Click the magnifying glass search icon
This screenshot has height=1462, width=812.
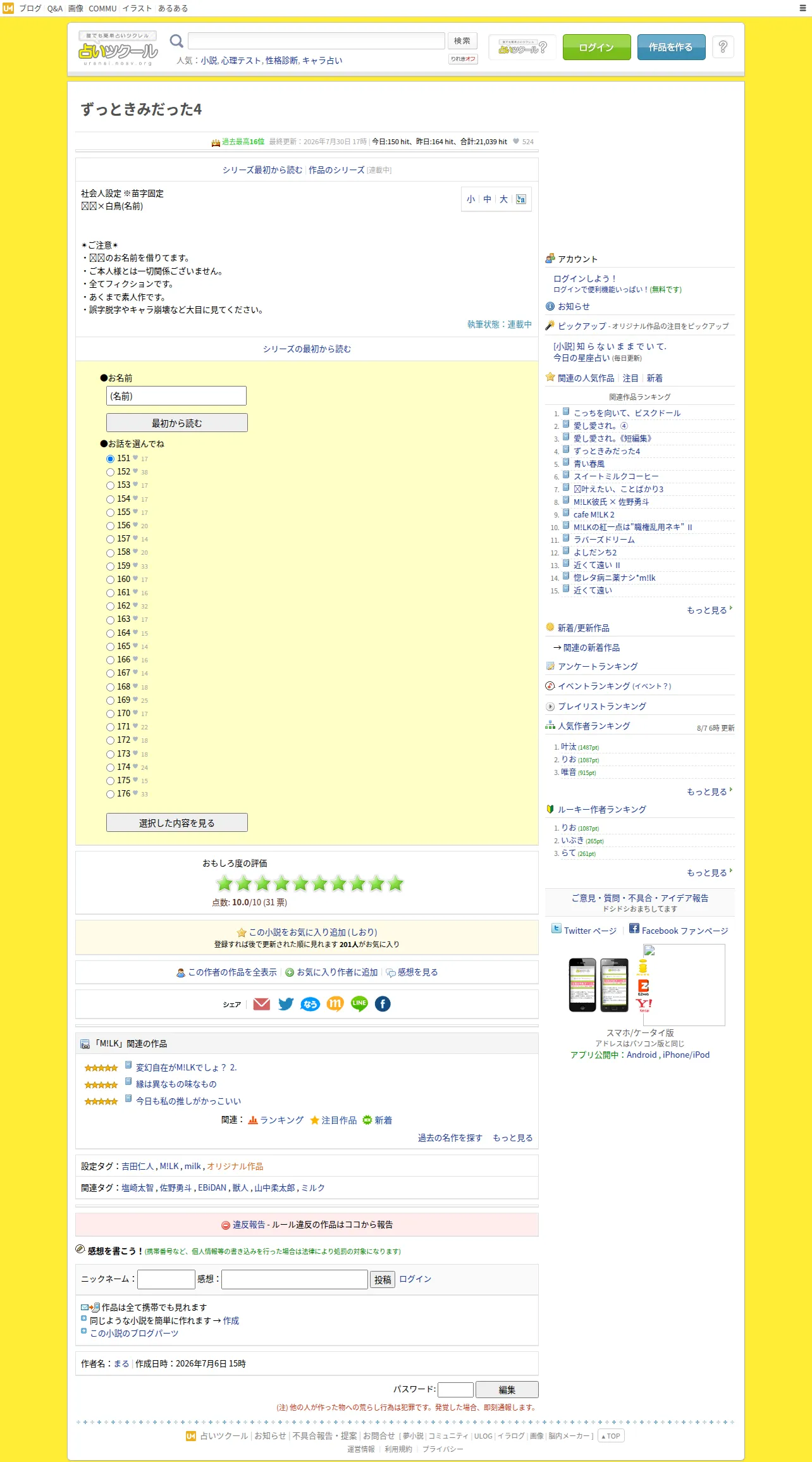(x=176, y=41)
